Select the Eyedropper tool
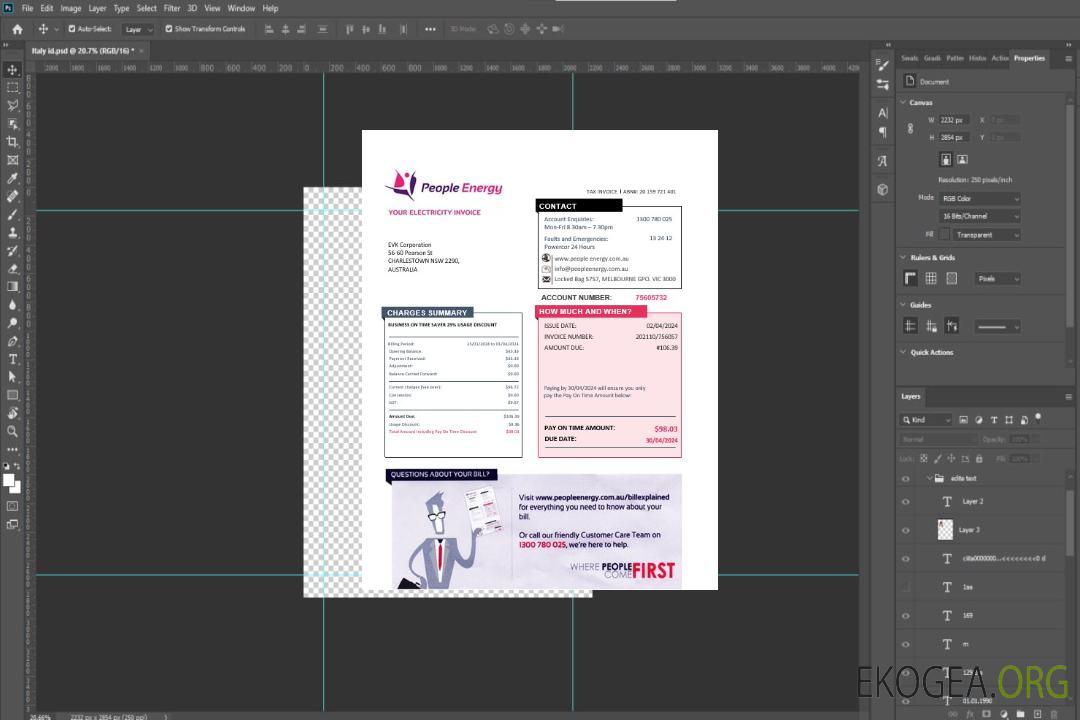 coord(13,178)
